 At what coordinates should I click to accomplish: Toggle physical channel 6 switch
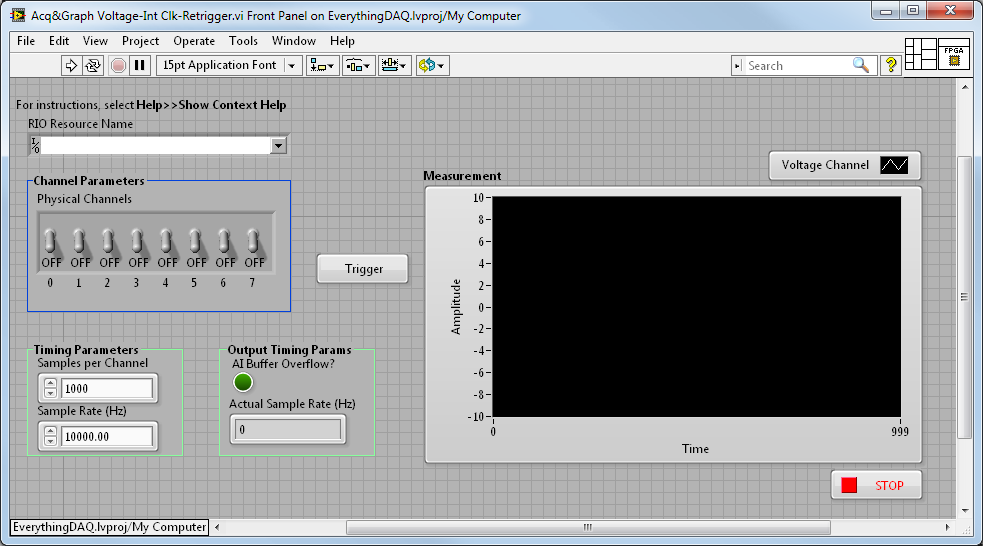point(224,242)
